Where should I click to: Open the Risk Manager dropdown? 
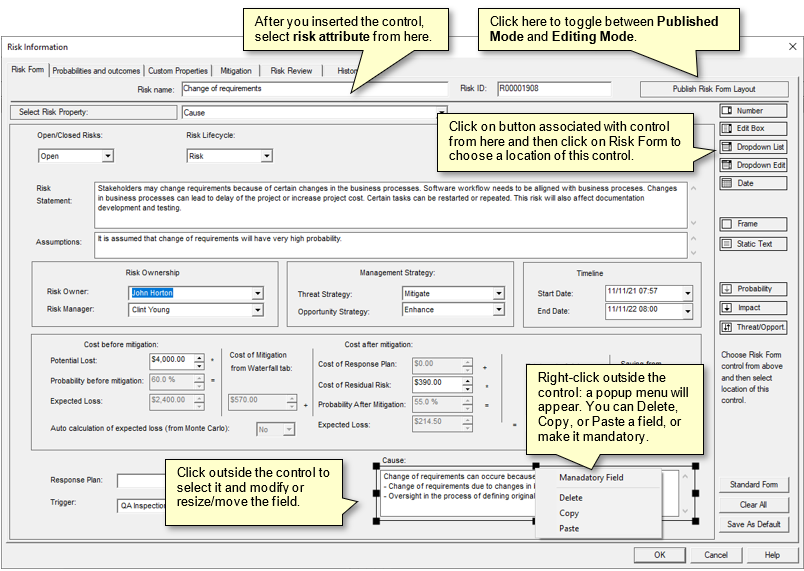(257, 310)
